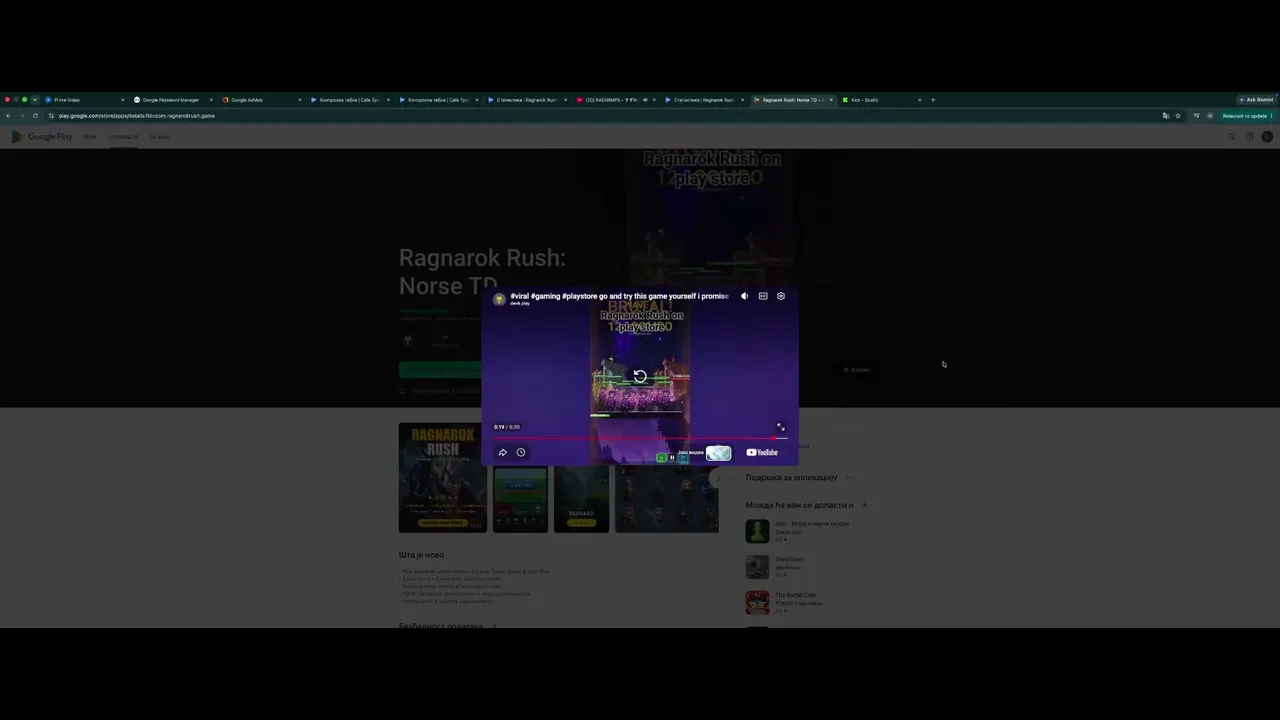
Task: Open the TheoTown app icon
Action: pyautogui.click(x=757, y=567)
